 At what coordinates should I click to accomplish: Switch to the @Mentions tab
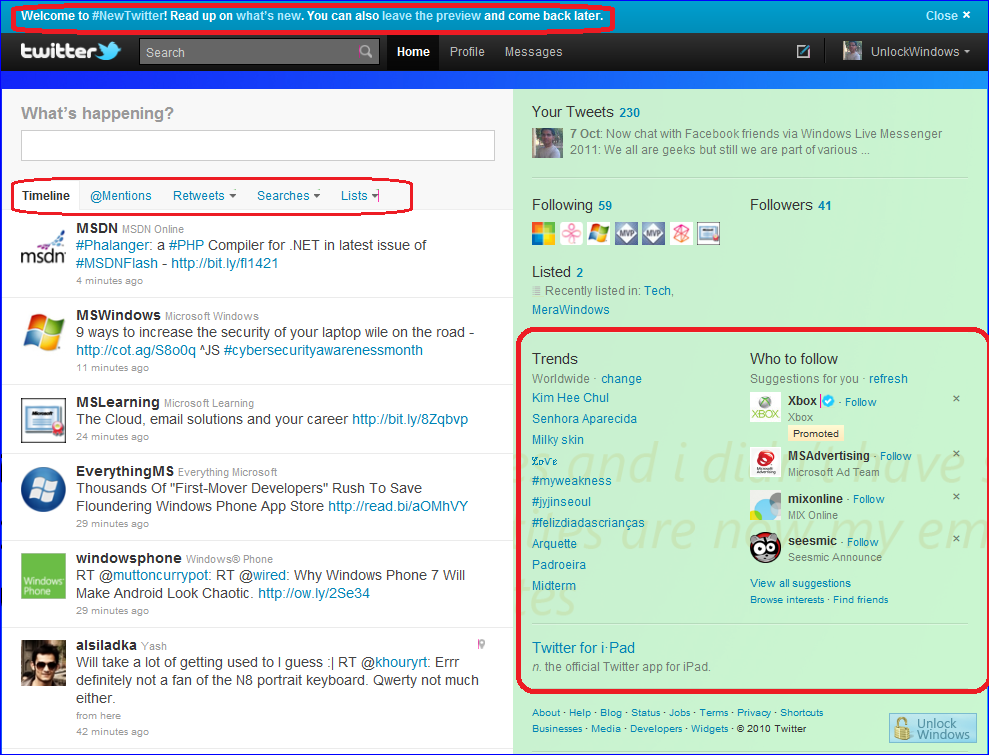click(121, 196)
